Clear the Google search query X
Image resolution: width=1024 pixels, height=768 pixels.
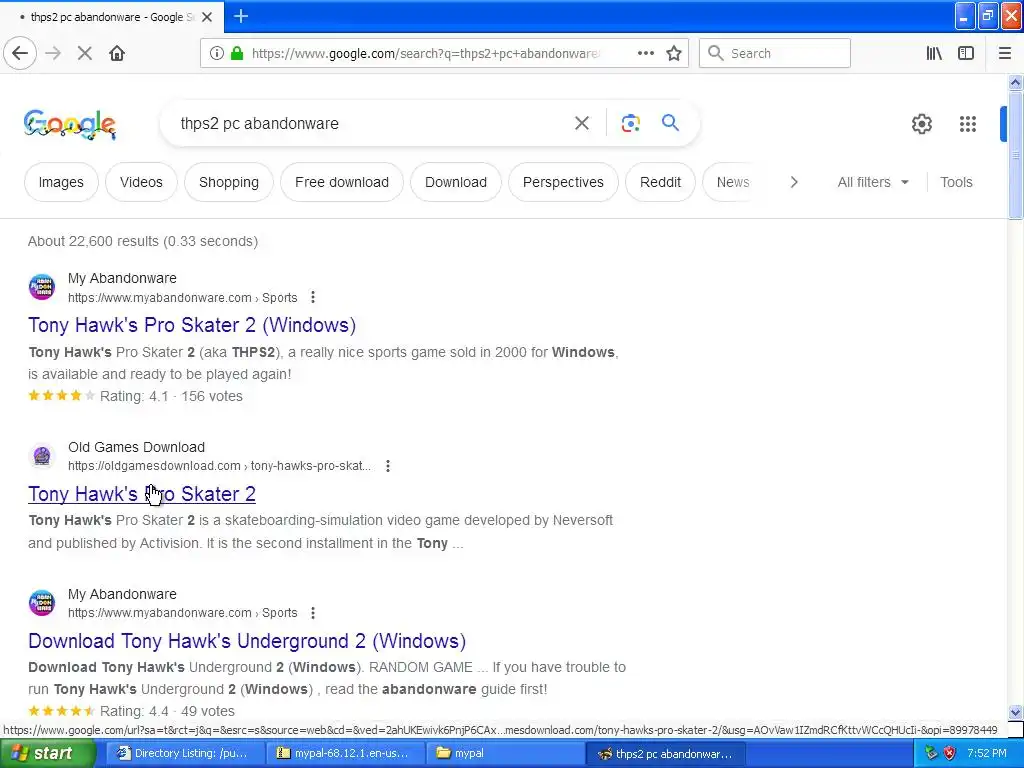(582, 123)
